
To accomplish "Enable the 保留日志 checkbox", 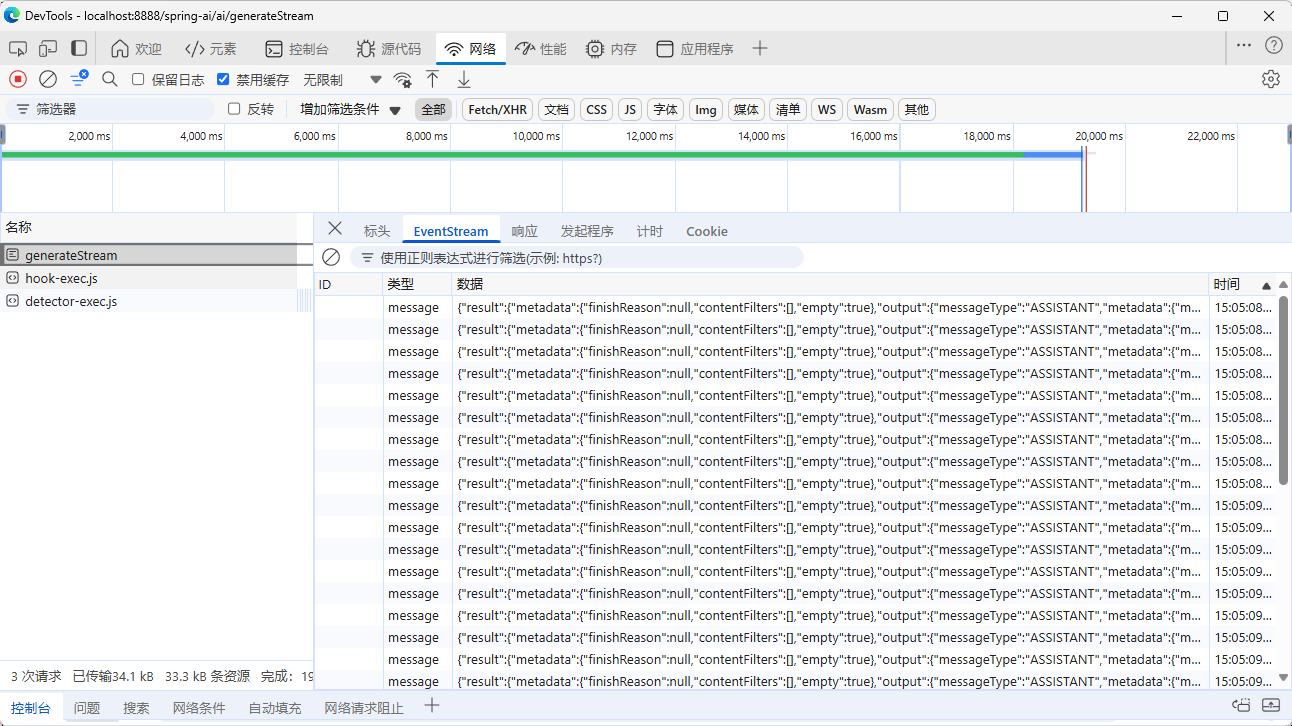I will (x=138, y=79).
